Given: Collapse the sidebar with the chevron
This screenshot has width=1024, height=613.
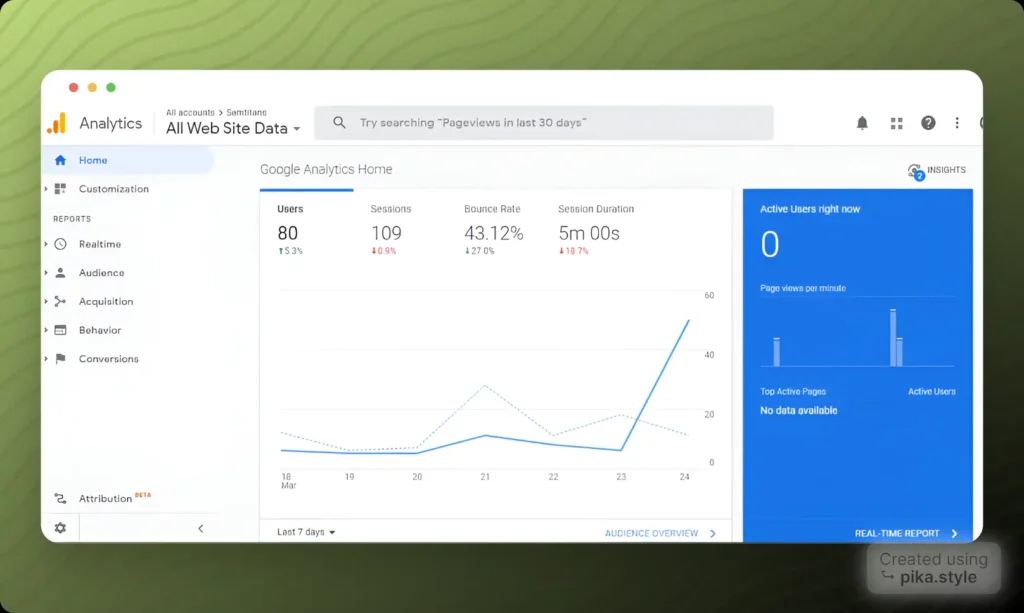Looking at the screenshot, I should 200,529.
